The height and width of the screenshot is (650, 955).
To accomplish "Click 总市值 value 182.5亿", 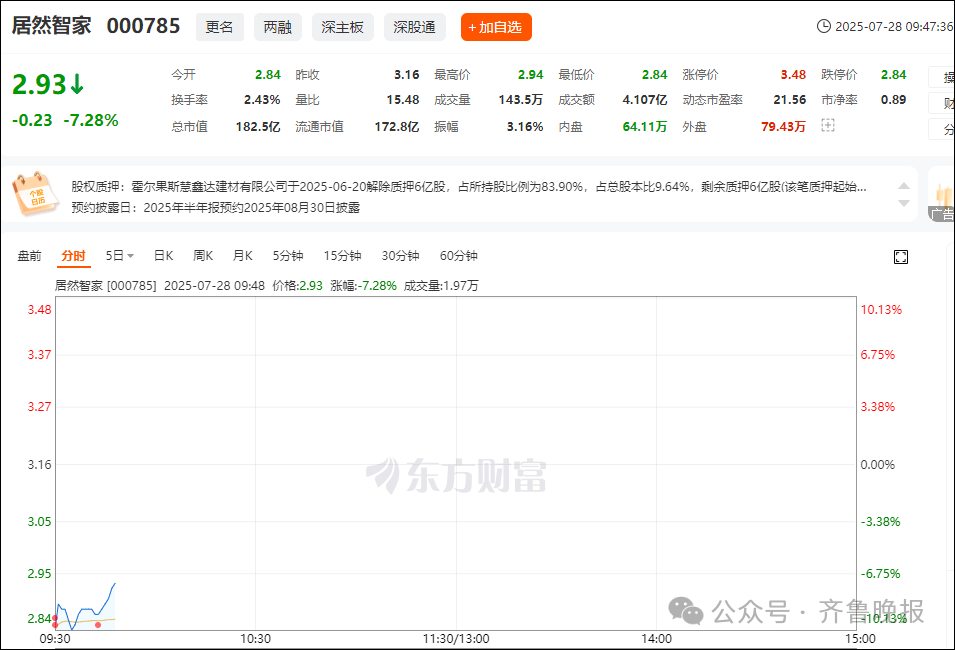I will pyautogui.click(x=258, y=127).
